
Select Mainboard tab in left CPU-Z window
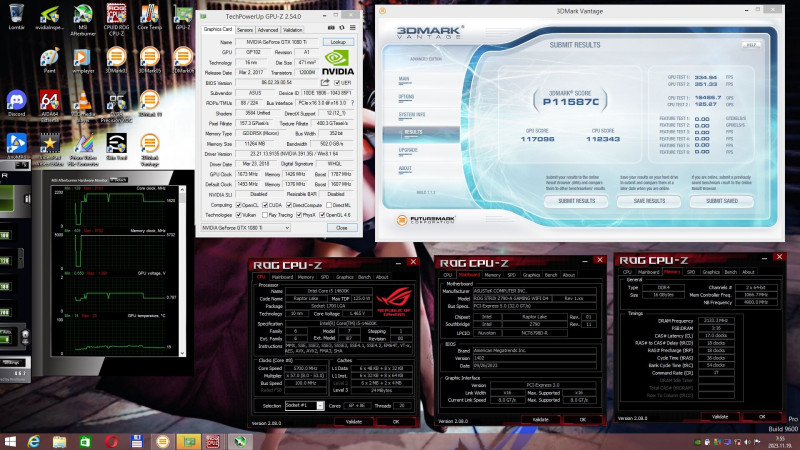pyautogui.click(x=282, y=277)
